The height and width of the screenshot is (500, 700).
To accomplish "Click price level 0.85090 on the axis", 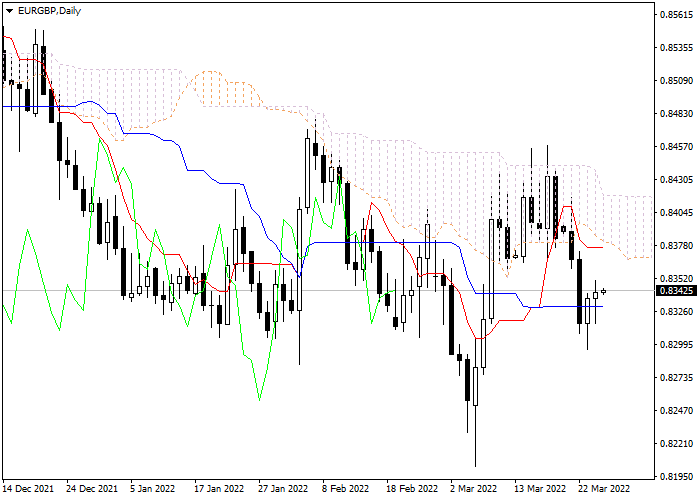I will (x=676, y=81).
